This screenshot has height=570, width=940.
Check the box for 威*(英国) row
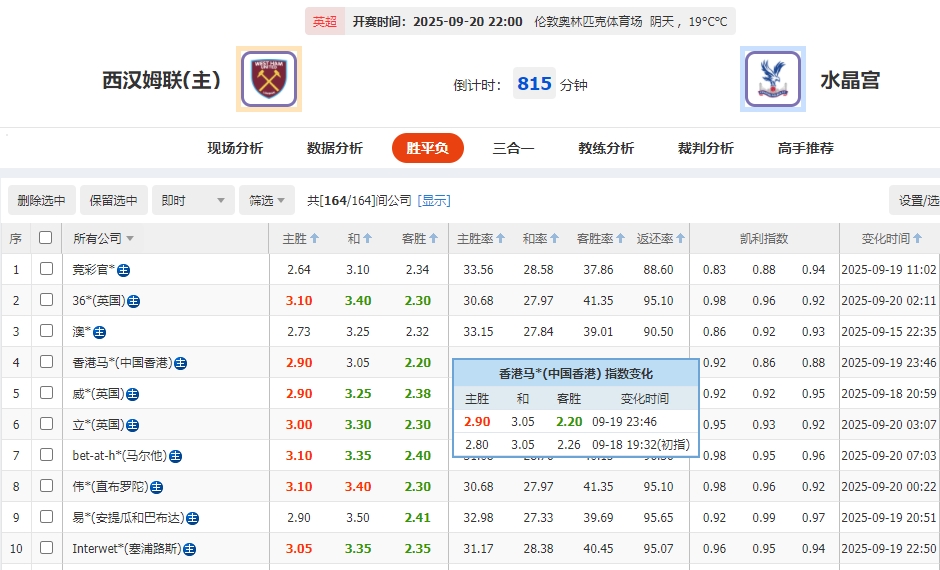[x=46, y=393]
